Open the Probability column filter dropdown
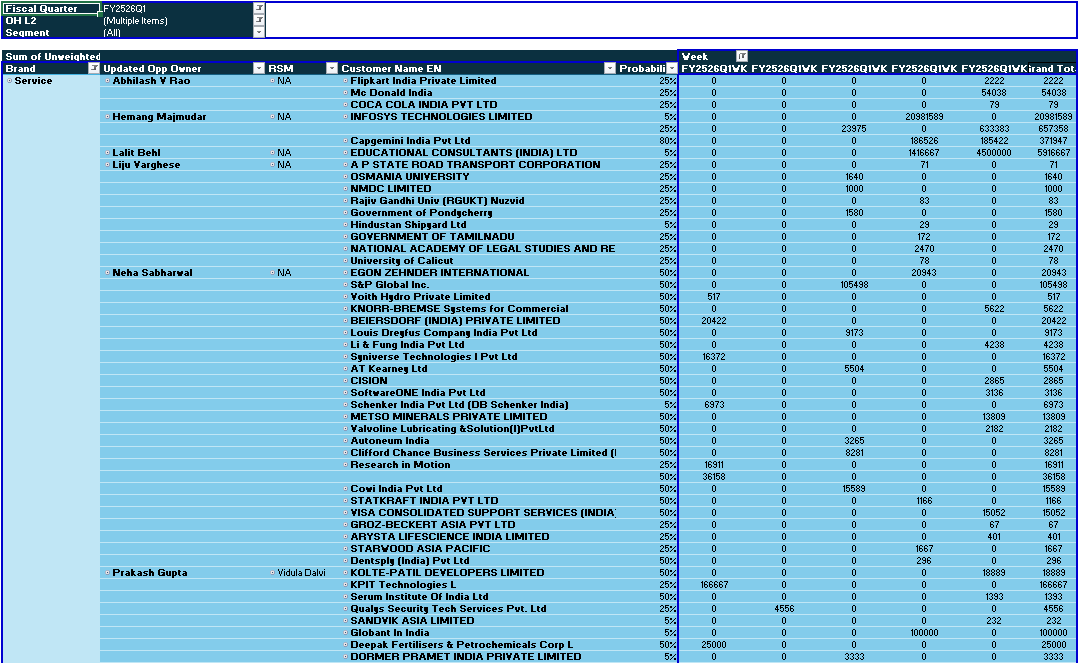The image size is (1078, 663). pyautogui.click(x=671, y=67)
